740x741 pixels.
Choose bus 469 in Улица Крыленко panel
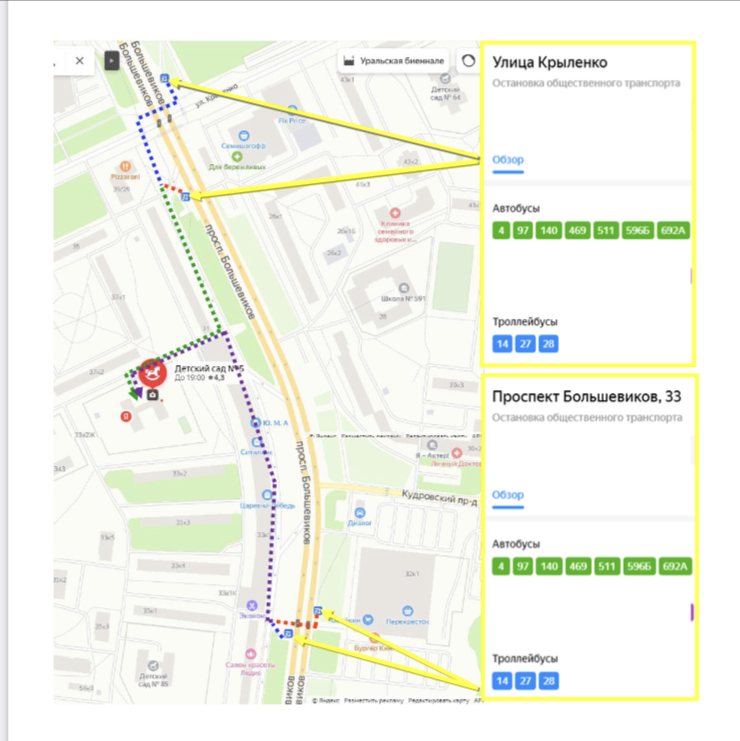[577, 231]
